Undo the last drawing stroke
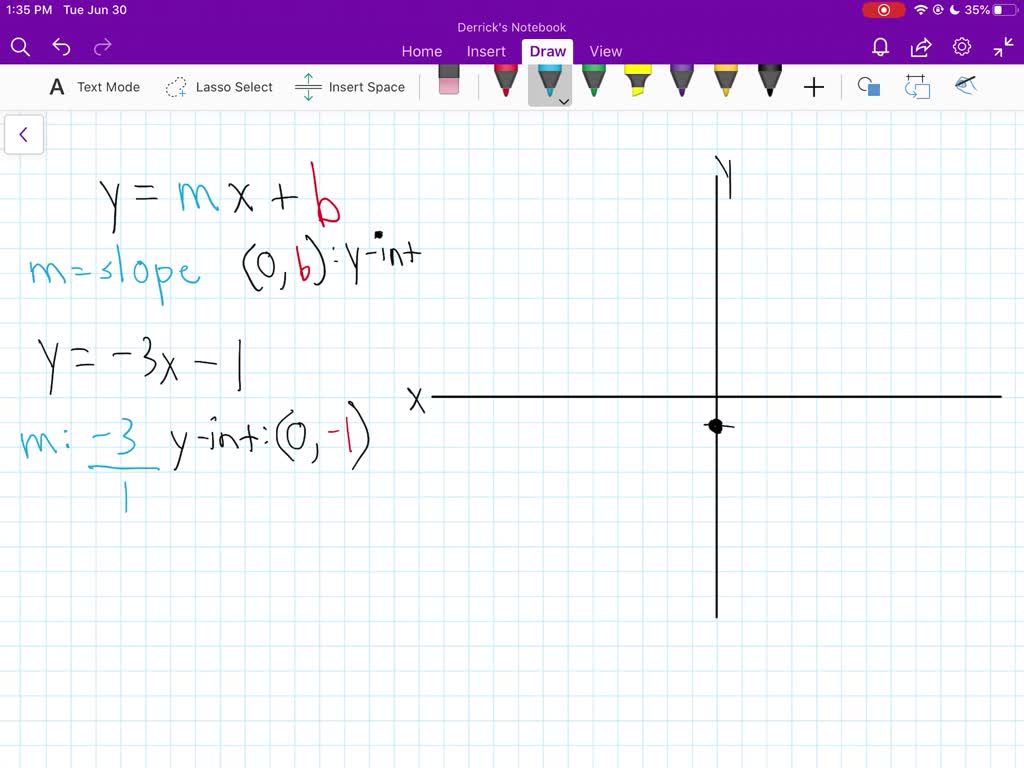This screenshot has width=1024, height=768. point(61,46)
